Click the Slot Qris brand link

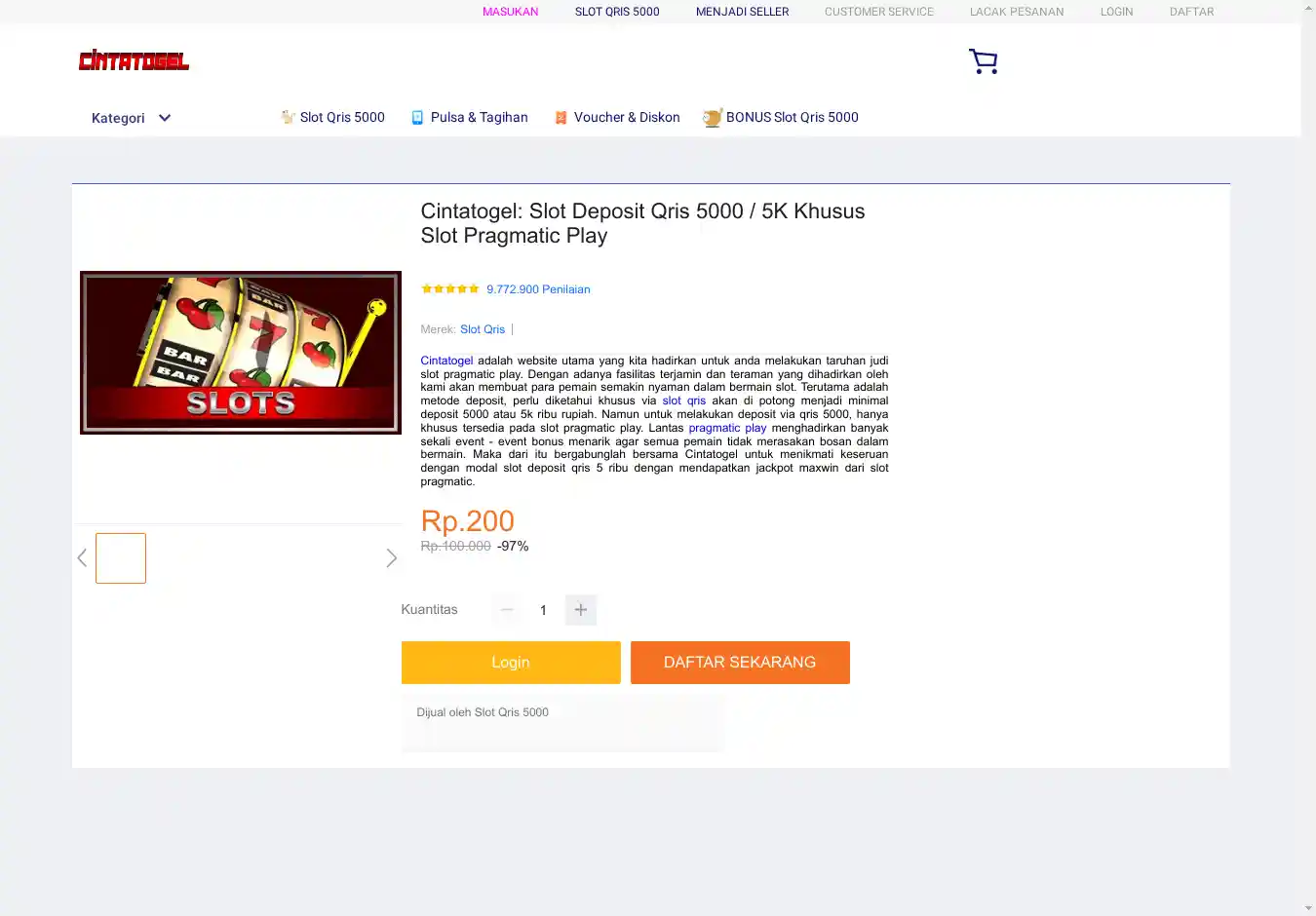[483, 329]
